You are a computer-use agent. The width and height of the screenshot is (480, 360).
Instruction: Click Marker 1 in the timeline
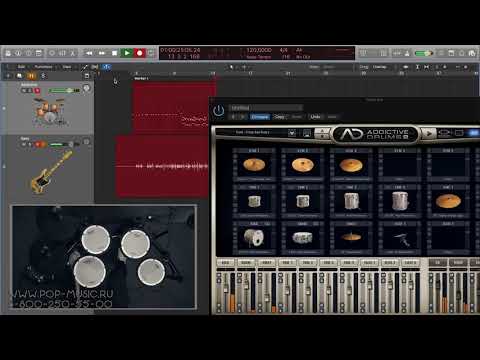(141, 78)
